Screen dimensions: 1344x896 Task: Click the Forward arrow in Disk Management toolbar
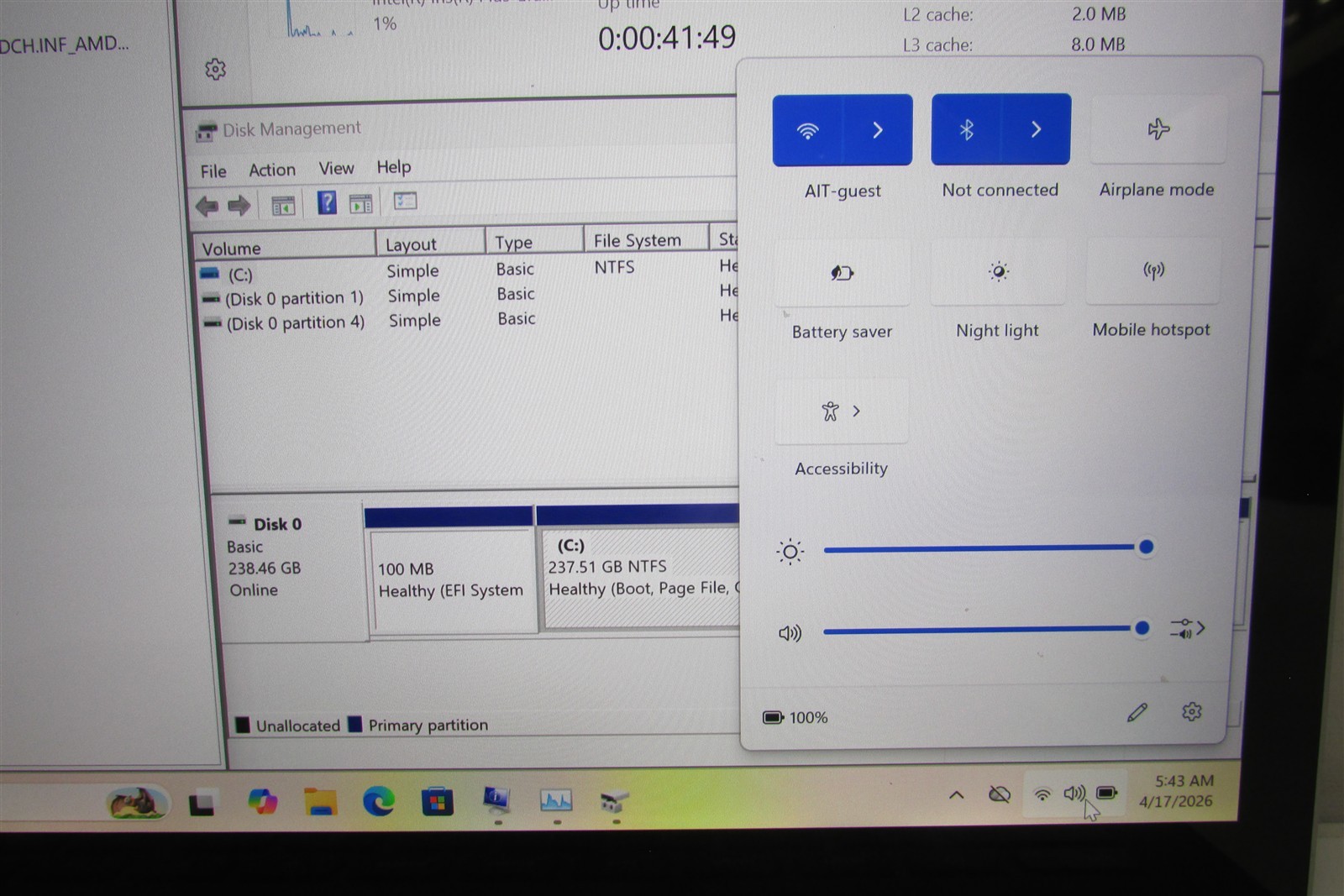click(239, 205)
